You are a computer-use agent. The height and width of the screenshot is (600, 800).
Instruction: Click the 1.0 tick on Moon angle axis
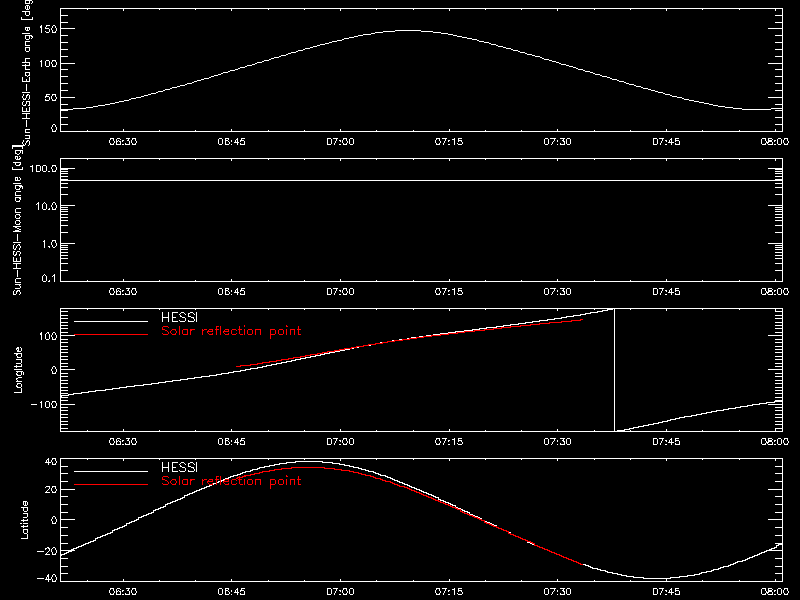(x=49, y=244)
